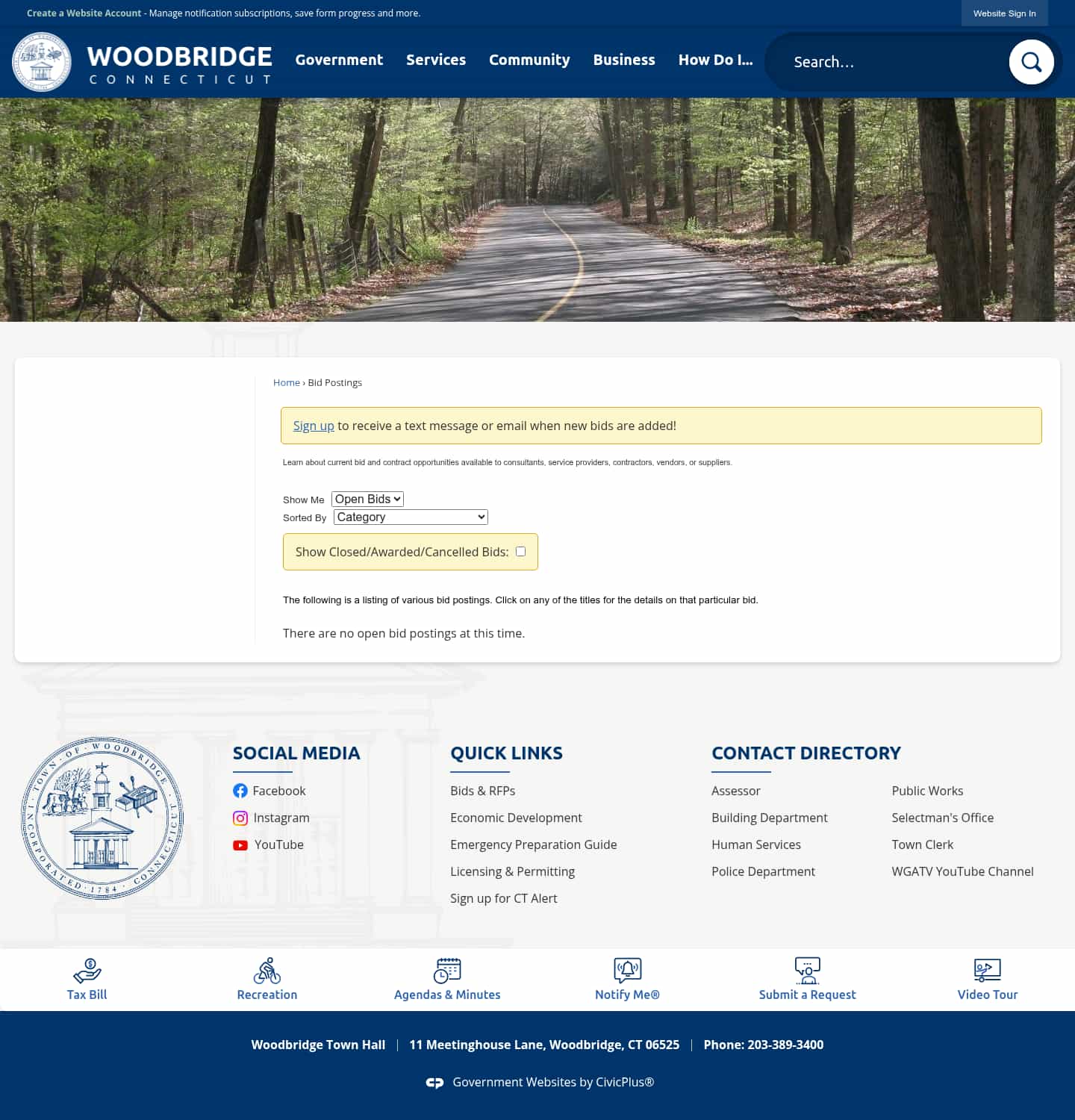Open the town's Instagram page
This screenshot has height=1120, width=1075.
(x=281, y=818)
